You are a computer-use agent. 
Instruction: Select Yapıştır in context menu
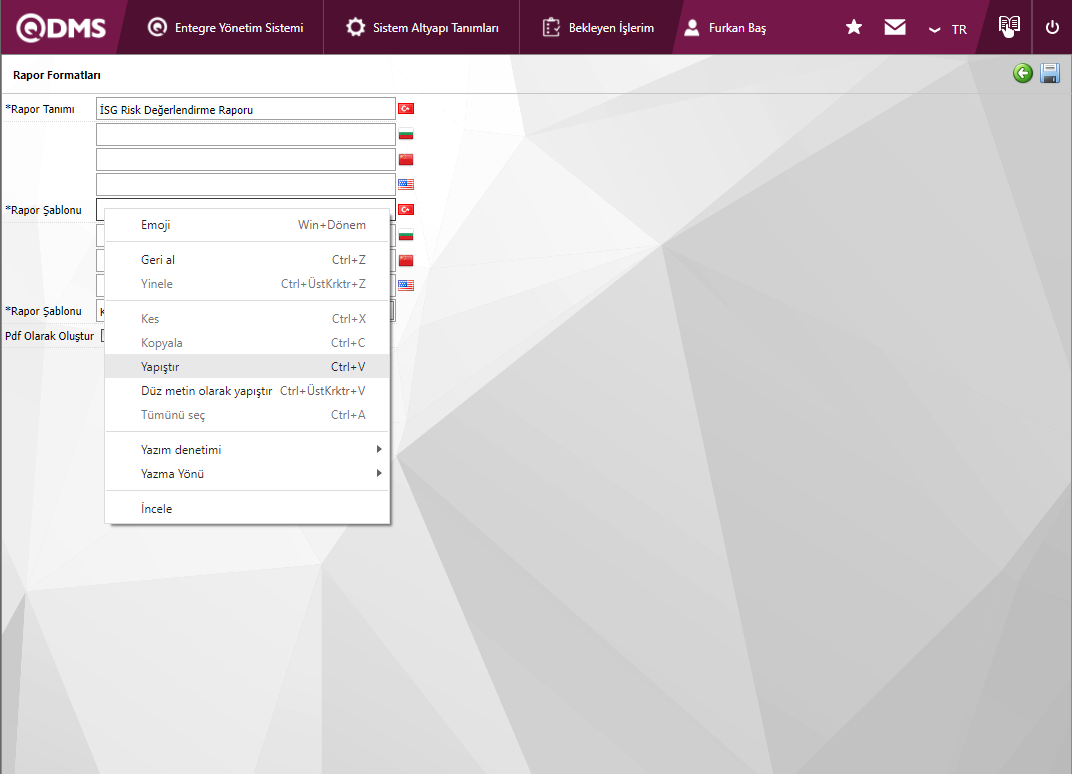(x=247, y=366)
